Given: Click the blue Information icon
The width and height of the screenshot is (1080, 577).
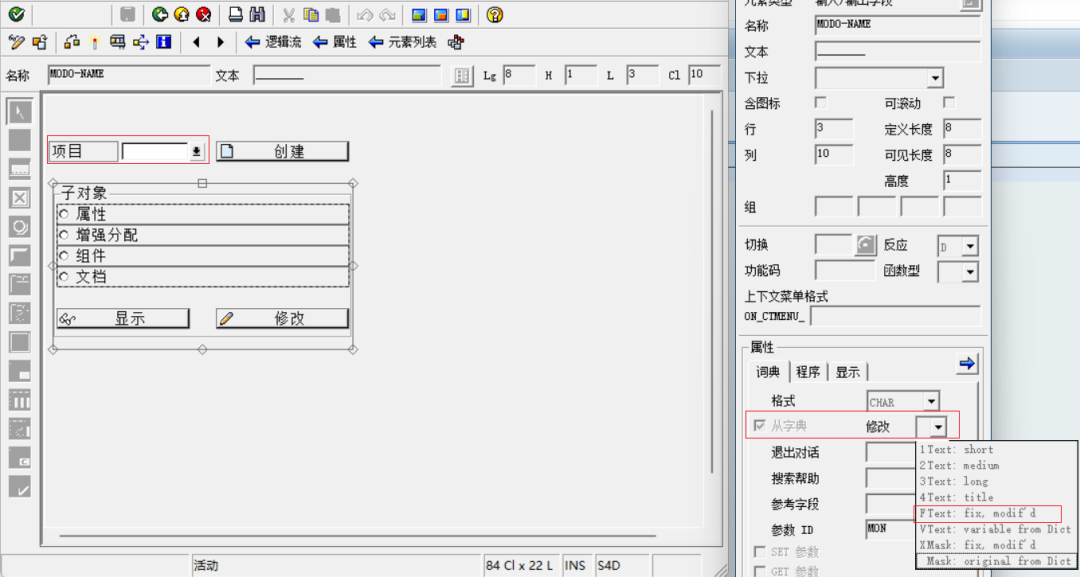Looking at the screenshot, I should pyautogui.click(x=164, y=42).
